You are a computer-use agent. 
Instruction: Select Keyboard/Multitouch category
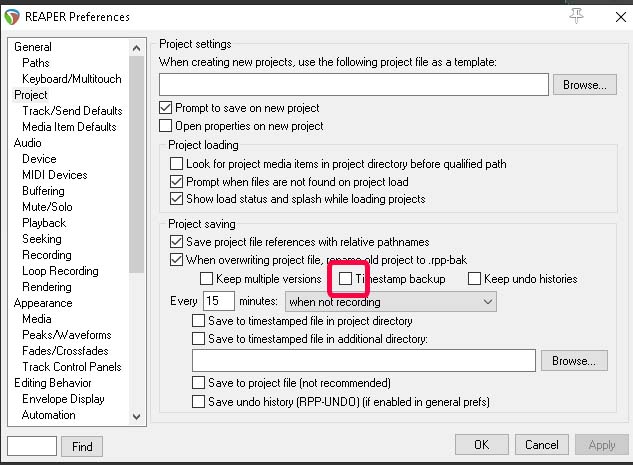point(72,79)
